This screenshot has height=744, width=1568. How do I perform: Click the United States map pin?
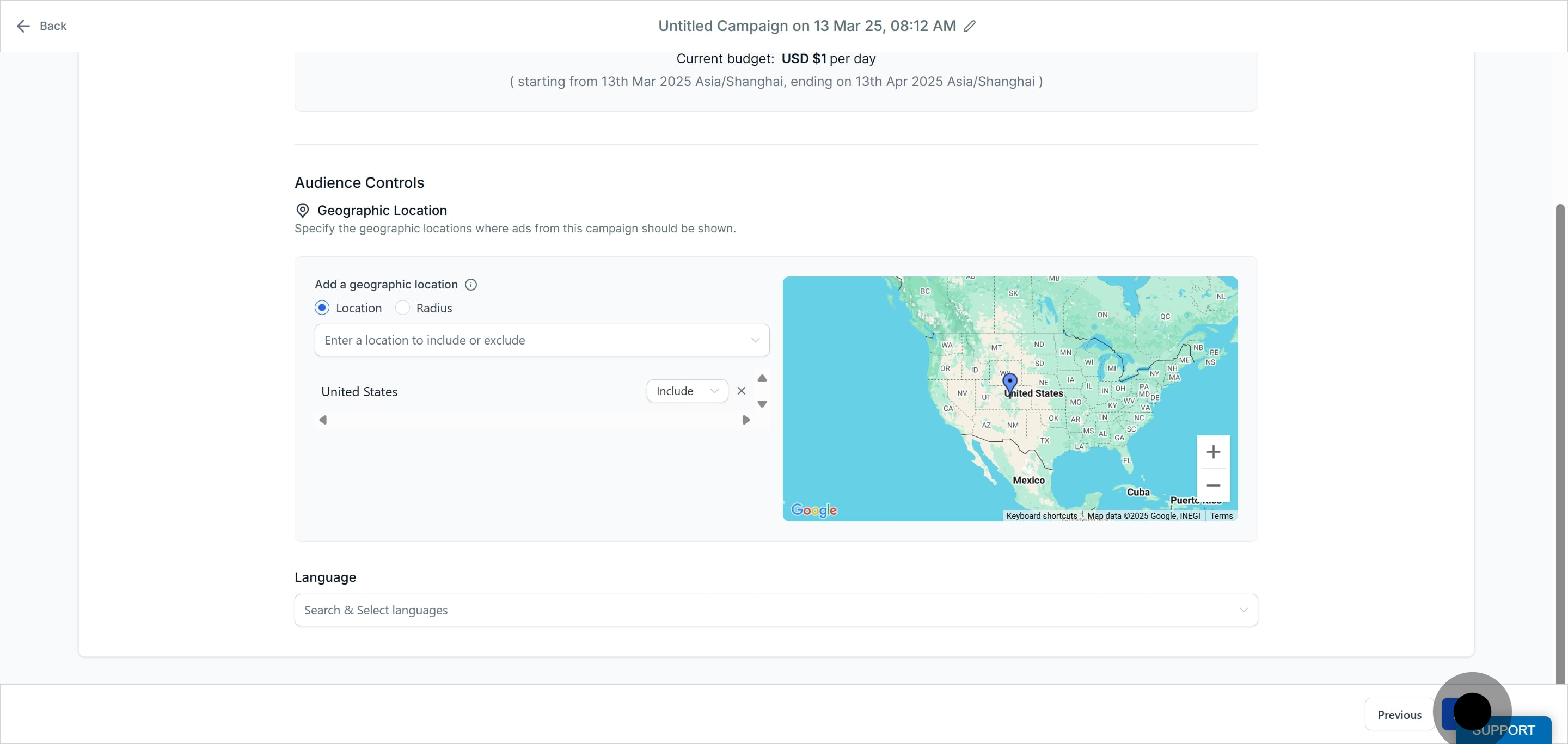pos(1010,385)
